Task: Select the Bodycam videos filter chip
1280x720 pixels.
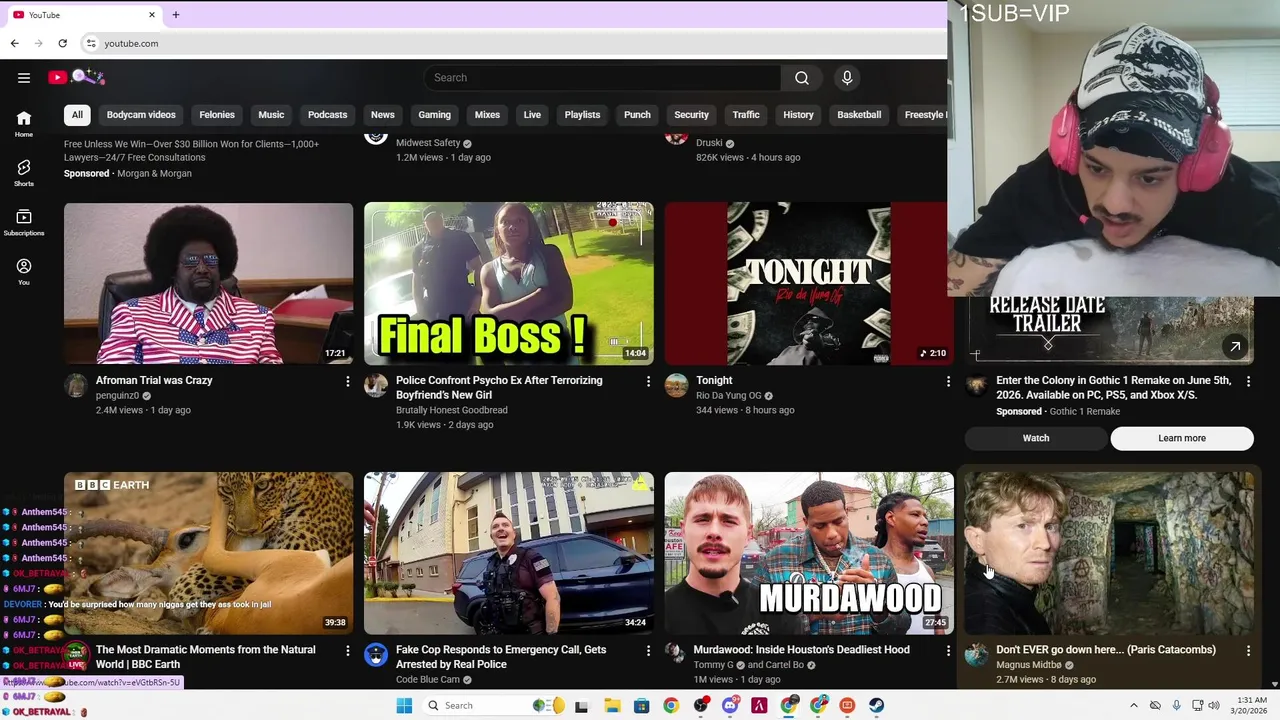Action: [141, 115]
